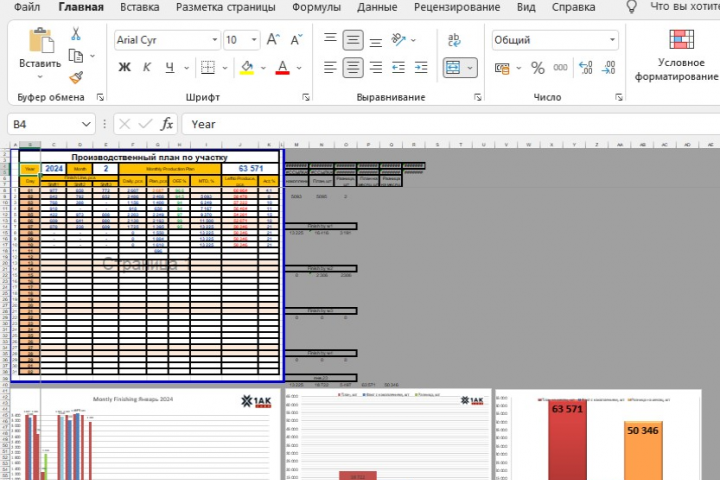The width and height of the screenshot is (720, 480).
Task: Apply red font color A
Action: pos(282,68)
